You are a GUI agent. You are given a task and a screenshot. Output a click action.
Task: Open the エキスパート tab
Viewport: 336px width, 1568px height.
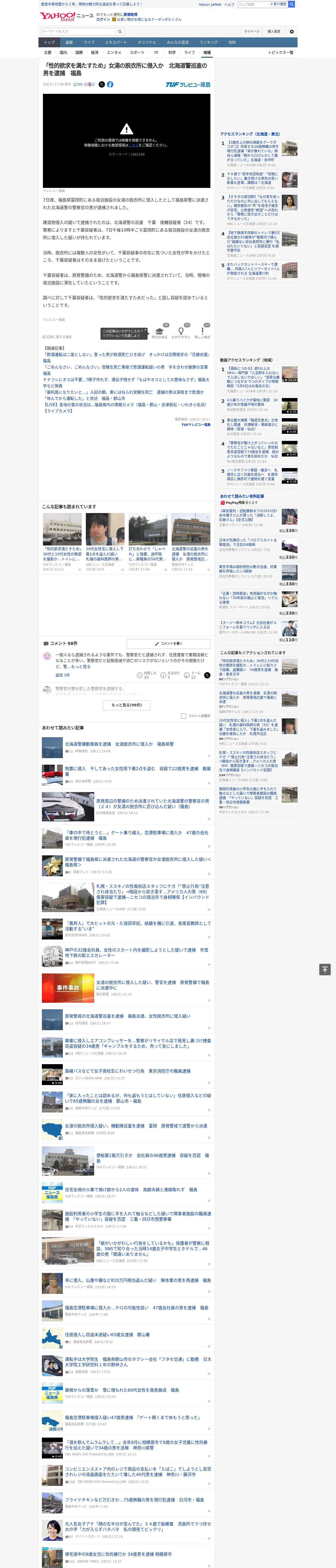click(116, 42)
